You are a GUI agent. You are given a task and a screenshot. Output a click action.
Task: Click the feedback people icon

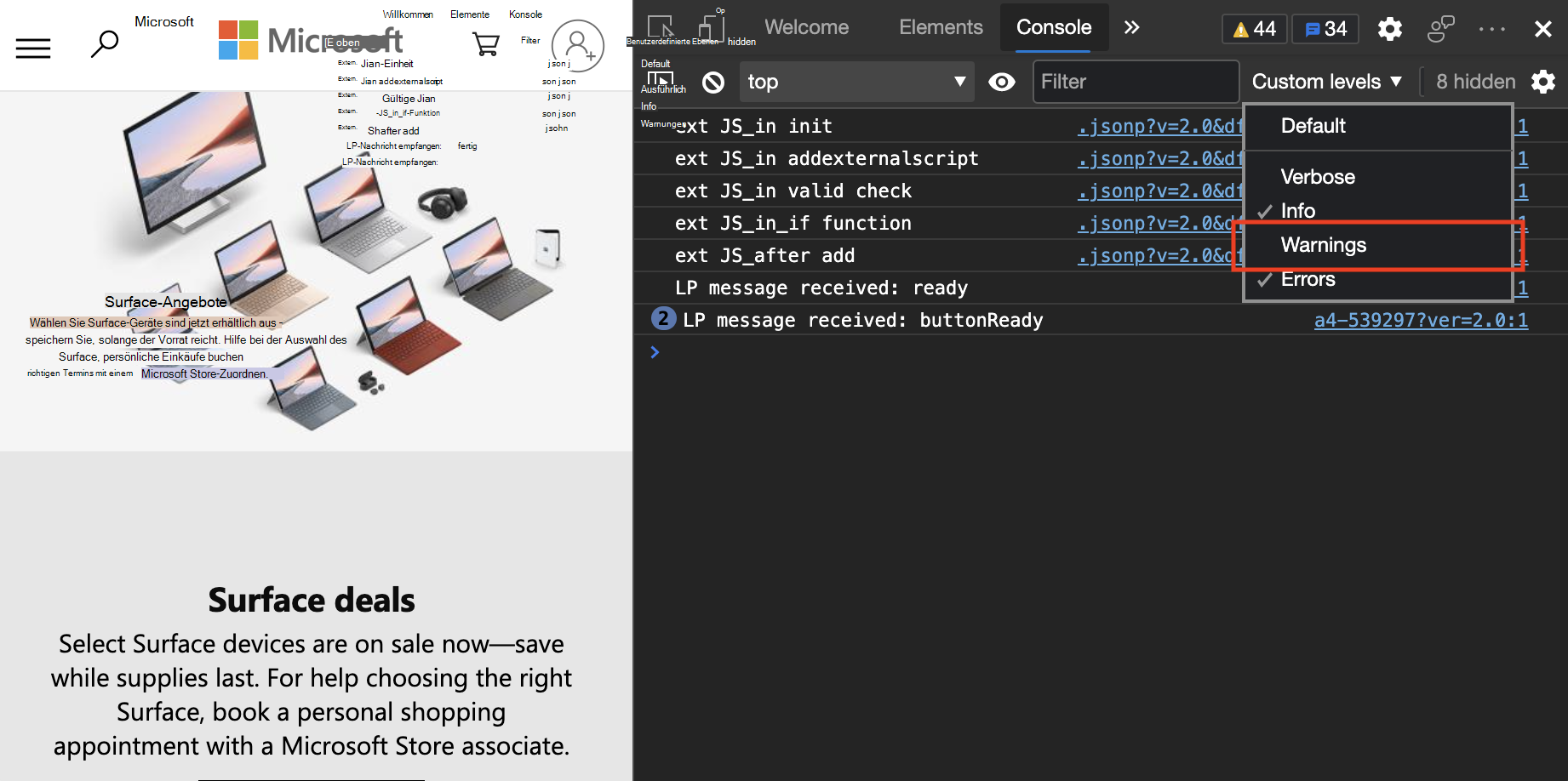tap(1440, 29)
